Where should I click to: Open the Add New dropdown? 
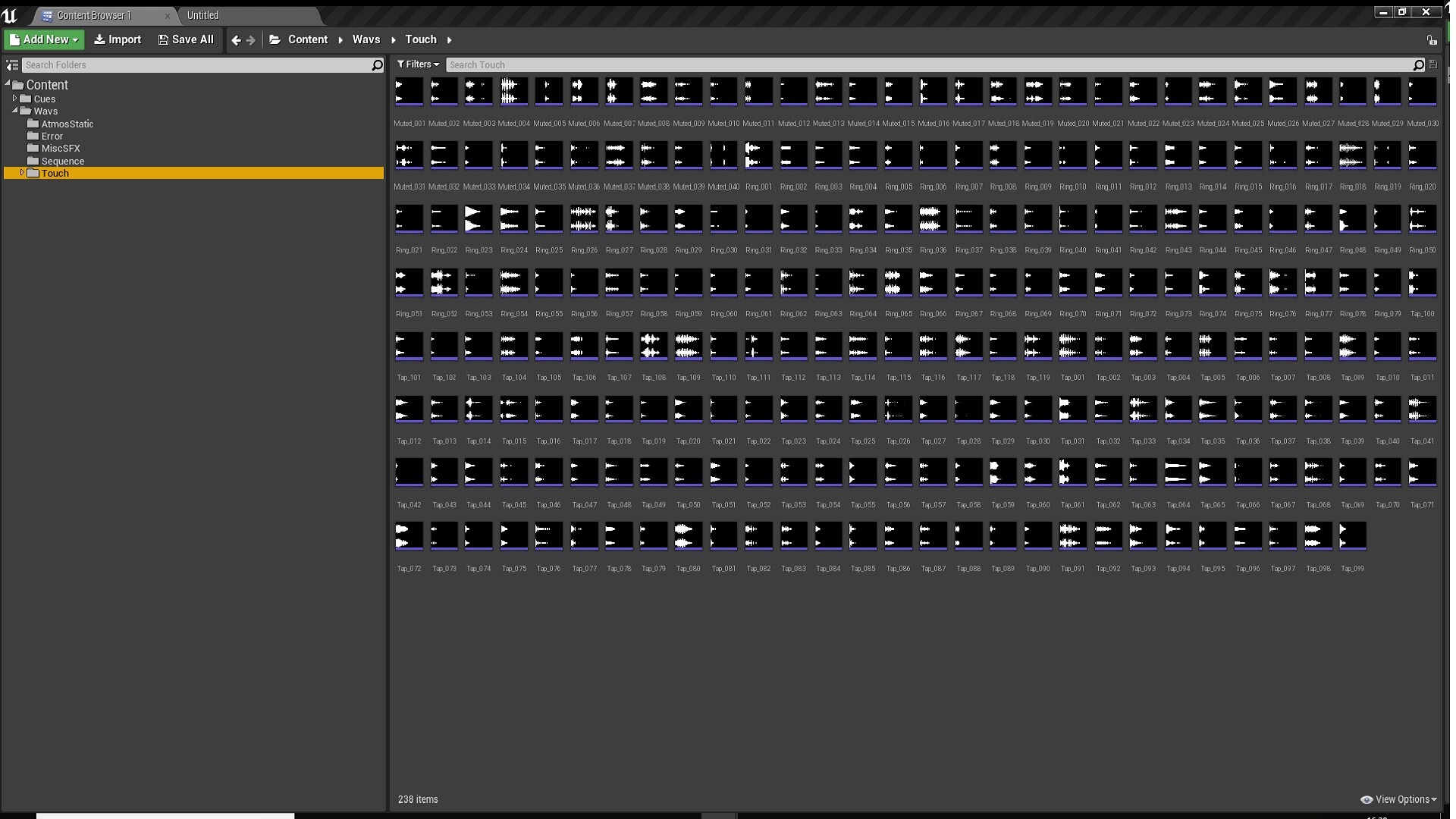coord(44,40)
